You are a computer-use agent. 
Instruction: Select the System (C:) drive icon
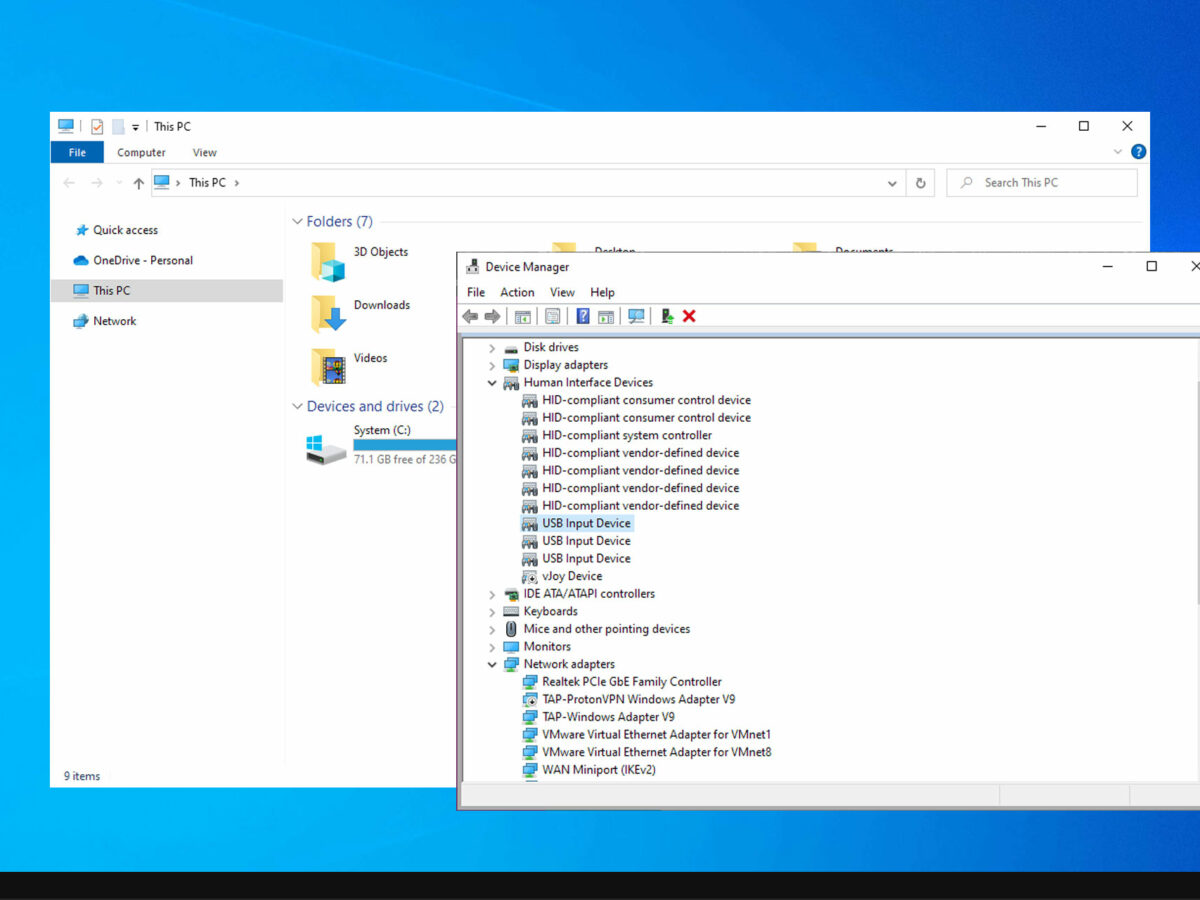(327, 448)
